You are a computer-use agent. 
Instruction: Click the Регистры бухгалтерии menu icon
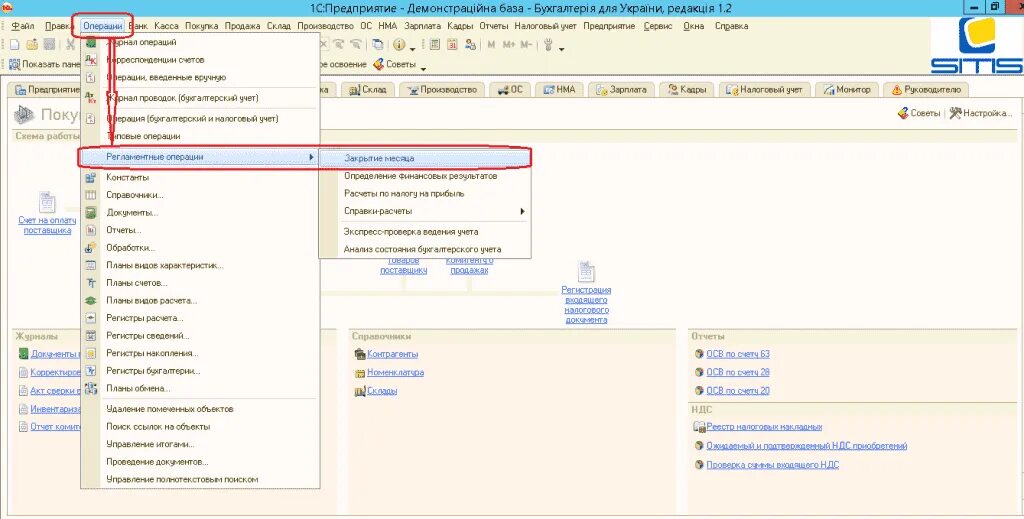[91, 371]
